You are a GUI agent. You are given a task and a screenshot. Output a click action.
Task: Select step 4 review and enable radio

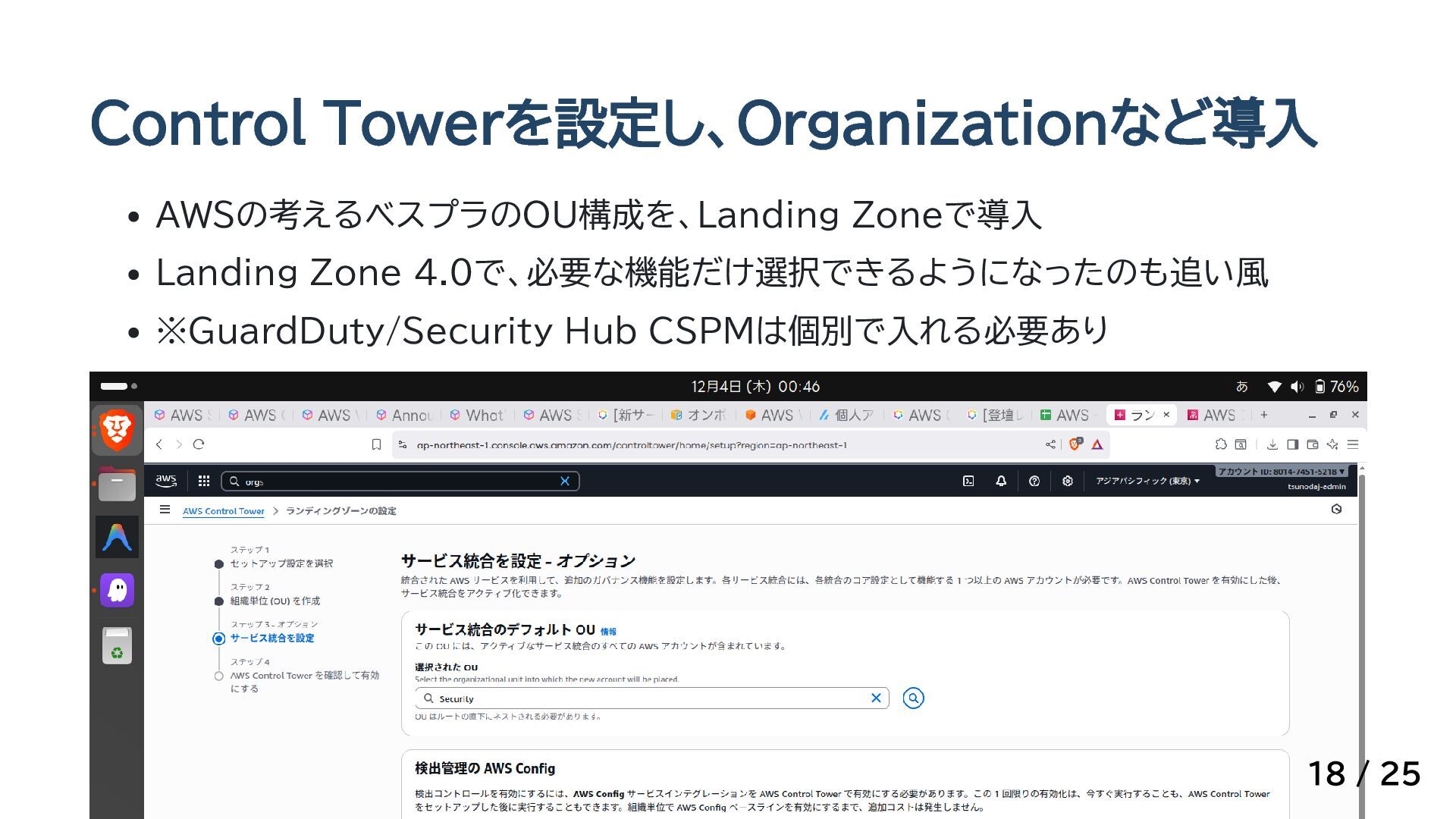[218, 676]
